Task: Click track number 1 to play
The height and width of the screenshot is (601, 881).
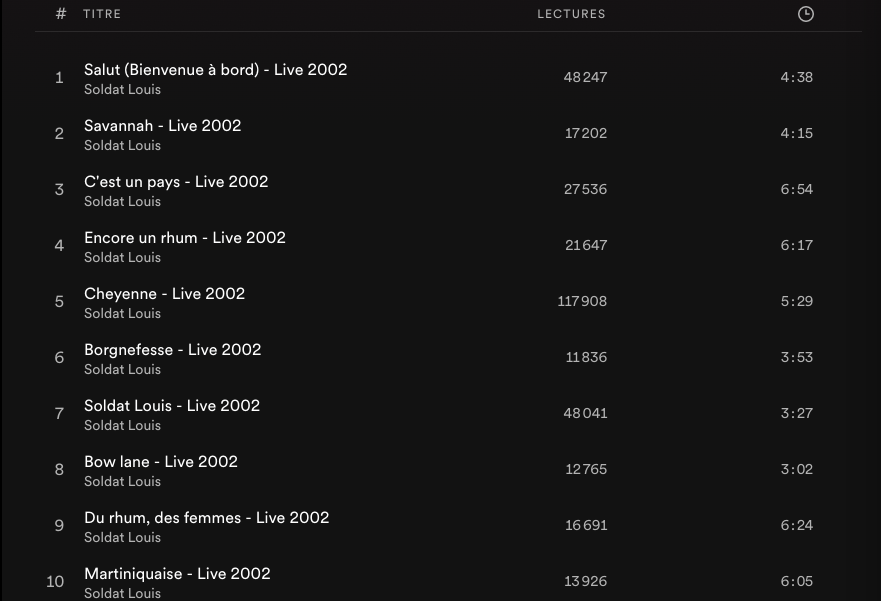Action: tap(59, 78)
